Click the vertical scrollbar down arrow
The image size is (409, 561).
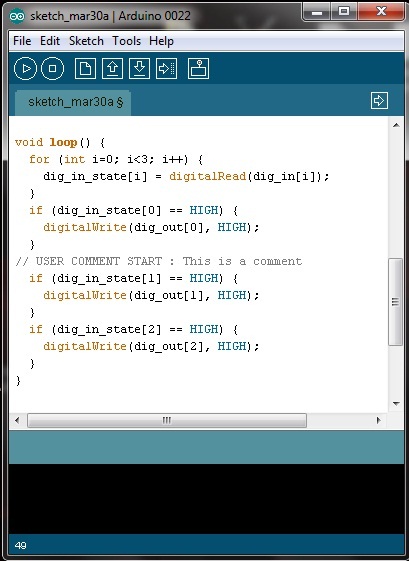click(396, 404)
